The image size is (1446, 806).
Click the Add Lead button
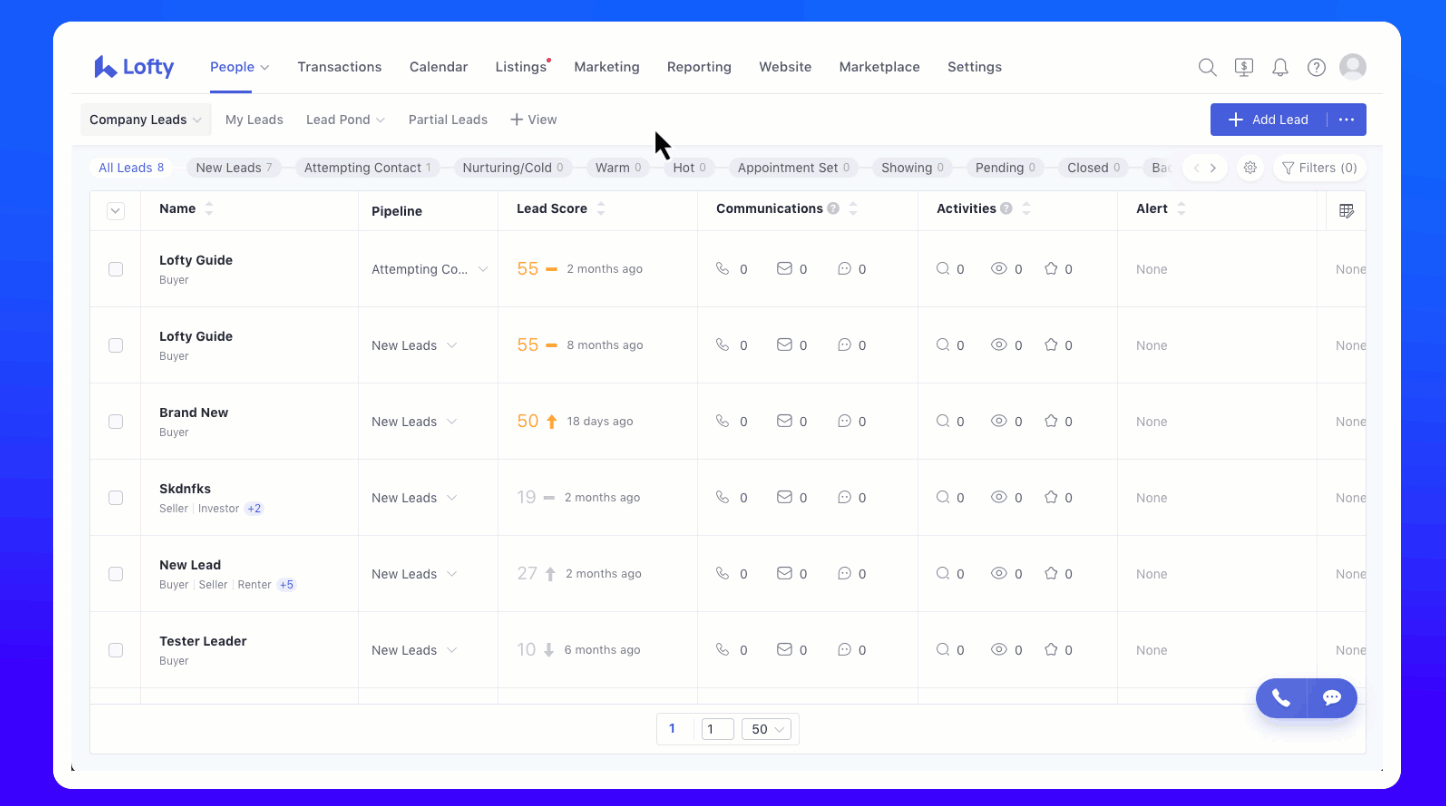point(1268,120)
